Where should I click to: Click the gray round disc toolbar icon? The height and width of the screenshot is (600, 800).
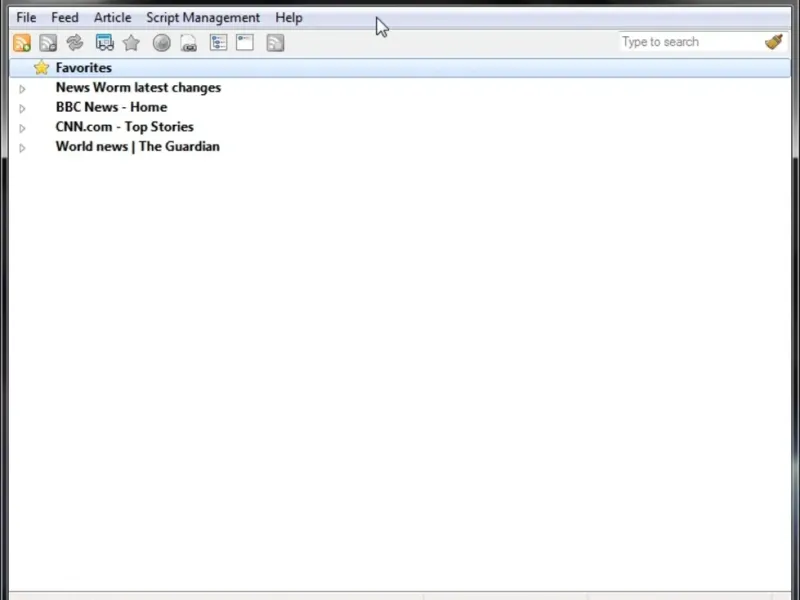pyautogui.click(x=162, y=43)
